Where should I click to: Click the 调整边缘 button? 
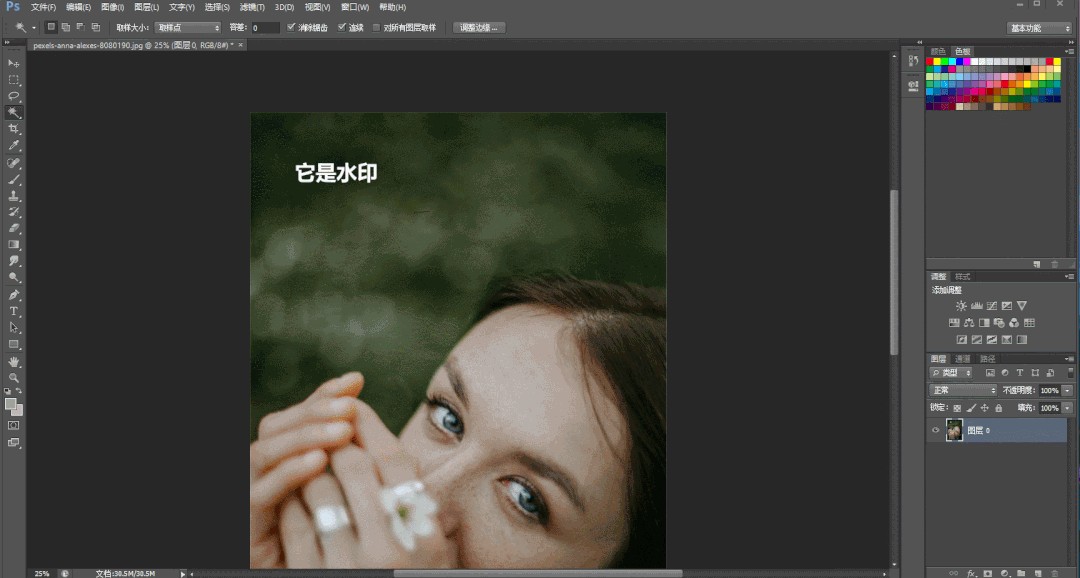click(x=479, y=28)
